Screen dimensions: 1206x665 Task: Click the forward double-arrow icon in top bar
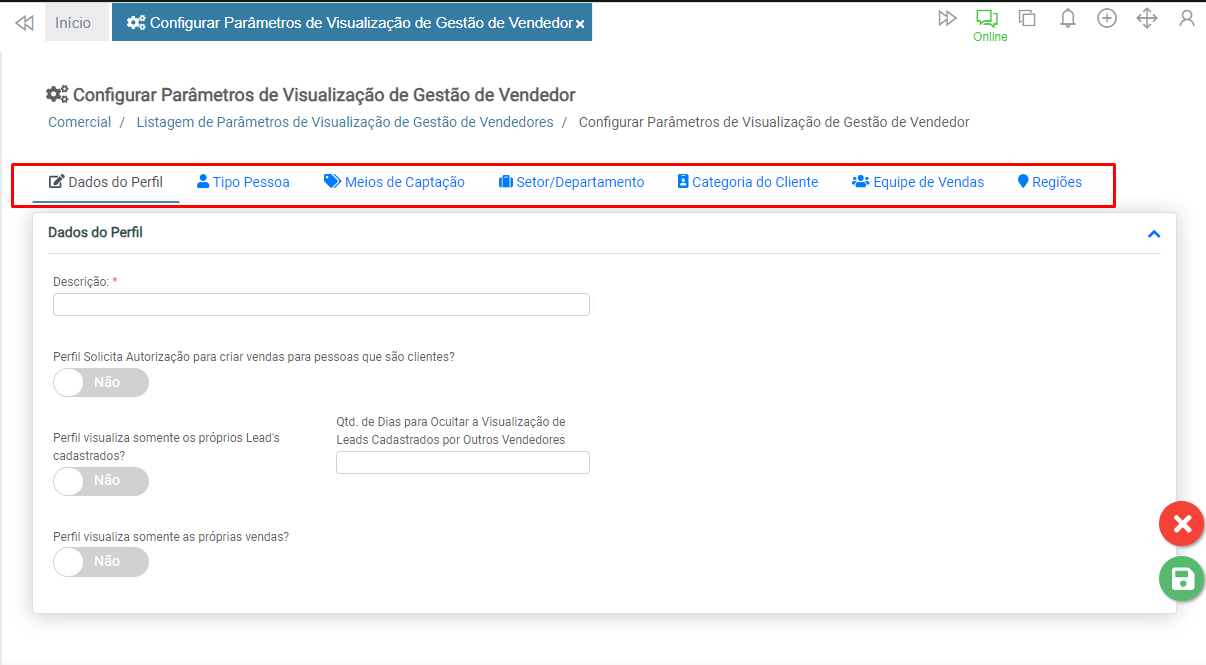click(947, 18)
